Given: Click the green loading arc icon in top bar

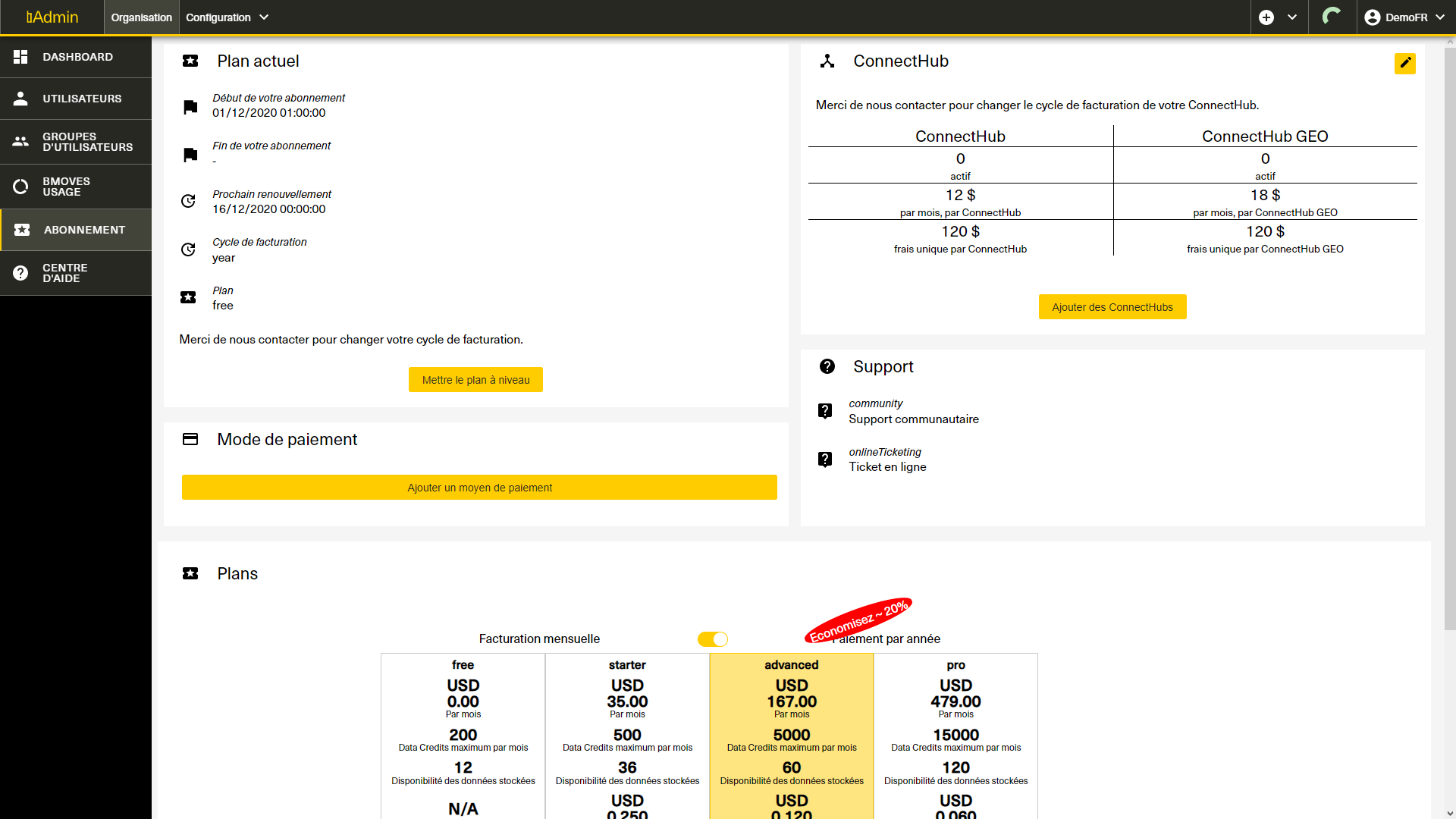Looking at the screenshot, I should point(1332,17).
